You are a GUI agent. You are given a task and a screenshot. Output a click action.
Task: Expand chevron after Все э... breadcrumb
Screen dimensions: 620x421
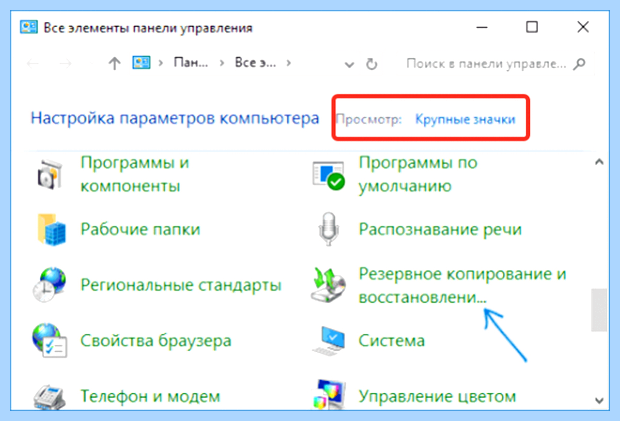(289, 63)
